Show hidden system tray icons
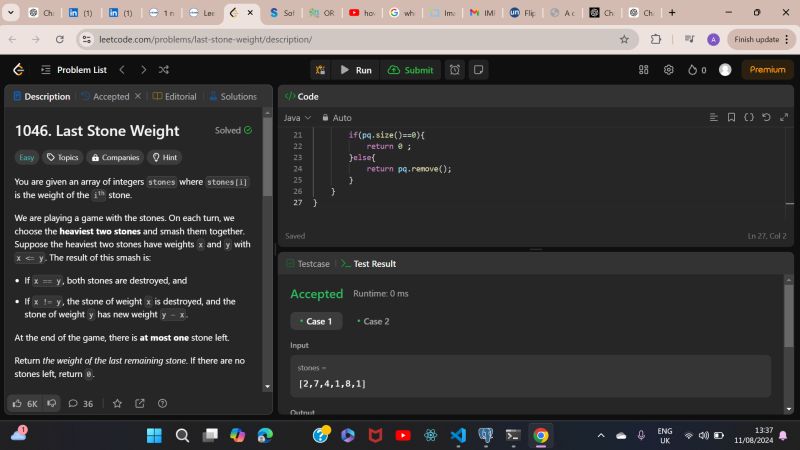800x450 pixels. pyautogui.click(x=601, y=435)
